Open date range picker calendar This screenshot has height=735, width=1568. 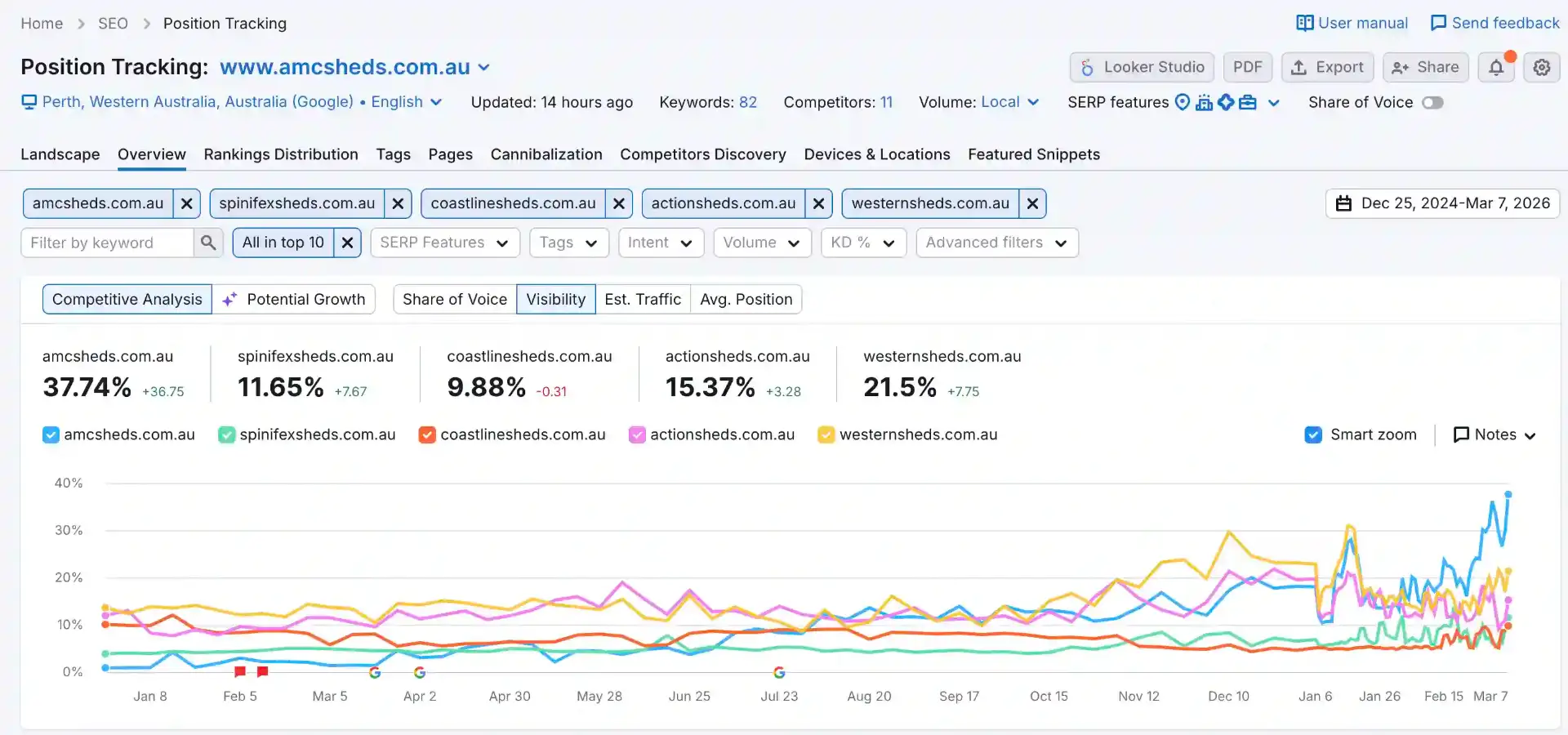pos(1442,203)
